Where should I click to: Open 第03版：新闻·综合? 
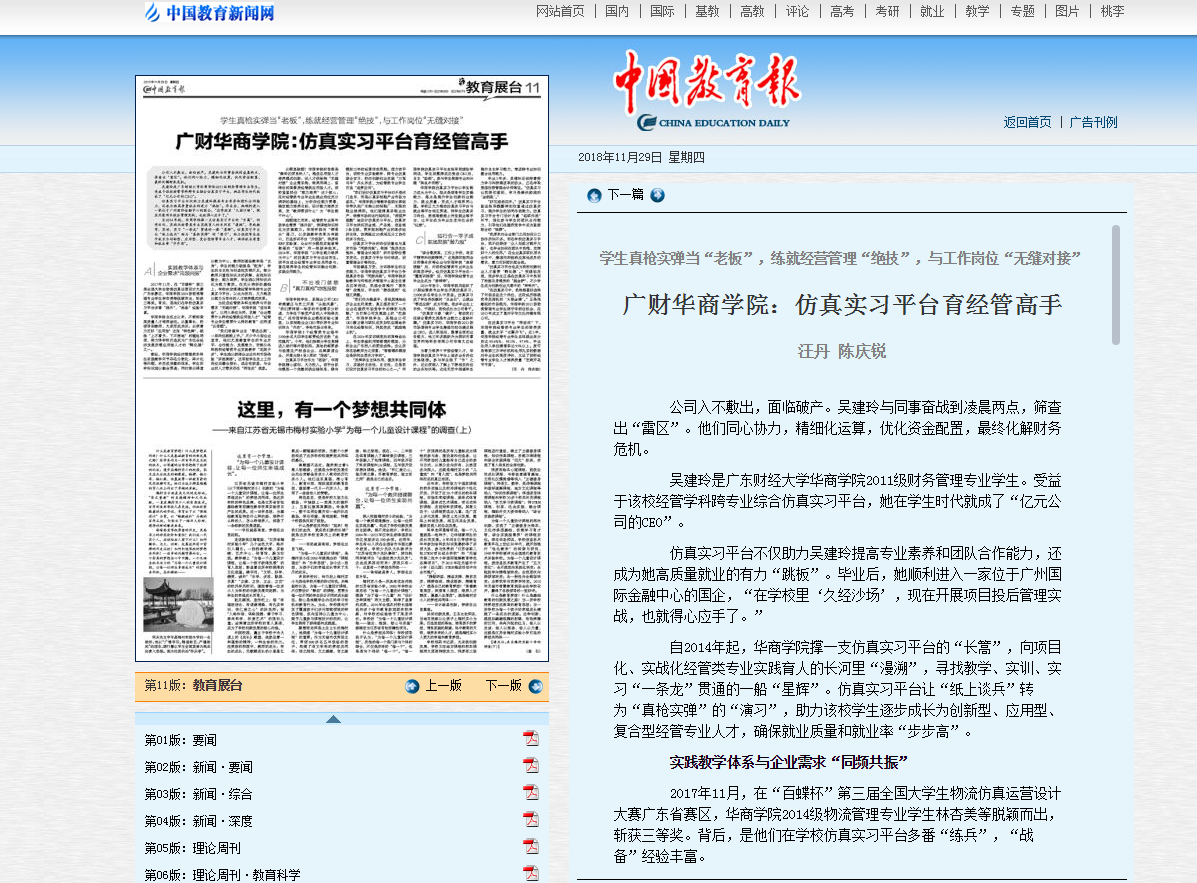(198, 794)
